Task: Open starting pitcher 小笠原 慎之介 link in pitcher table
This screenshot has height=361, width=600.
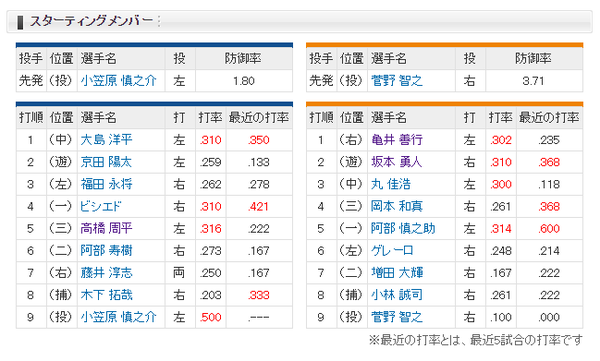Action: 118,81
